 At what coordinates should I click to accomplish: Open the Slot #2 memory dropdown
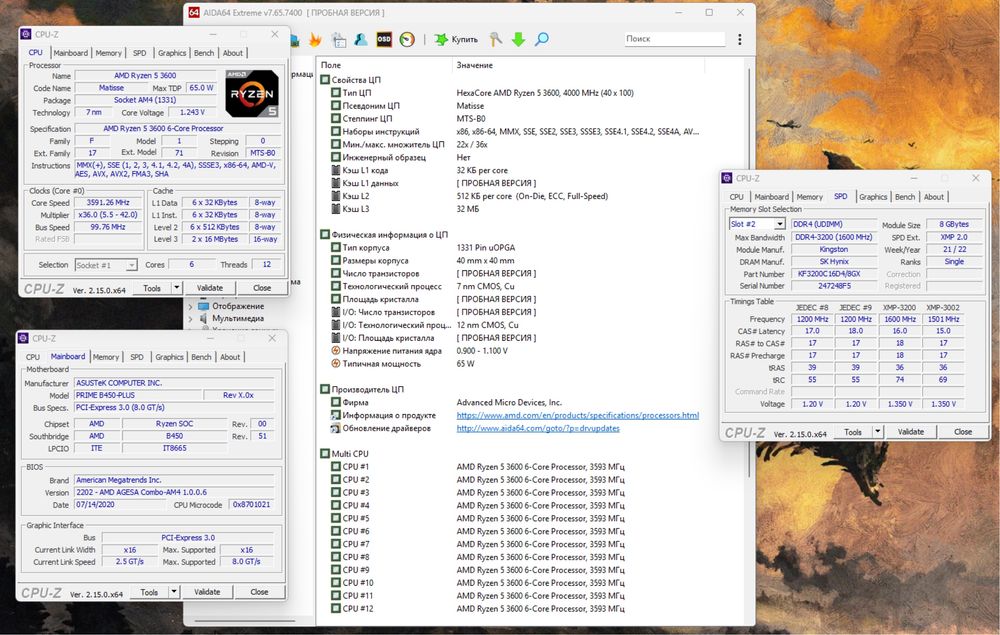[x=757, y=224]
